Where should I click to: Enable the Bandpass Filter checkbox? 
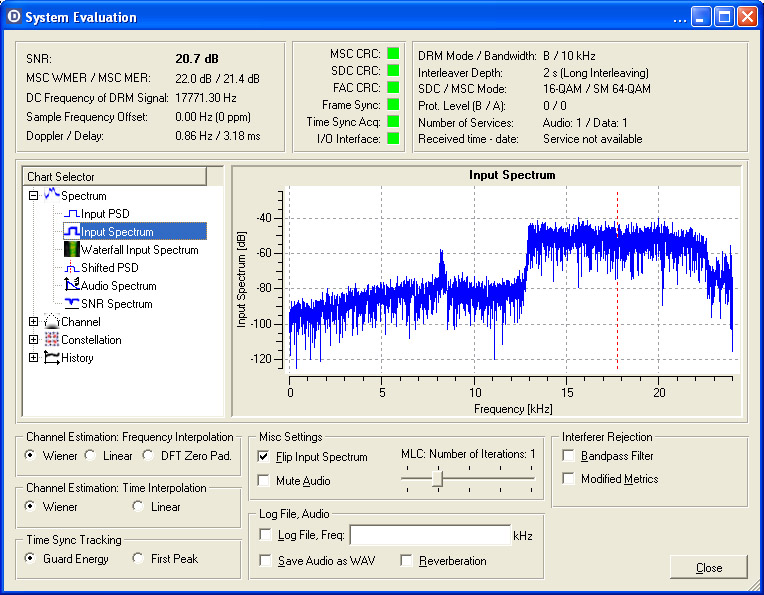[568, 456]
